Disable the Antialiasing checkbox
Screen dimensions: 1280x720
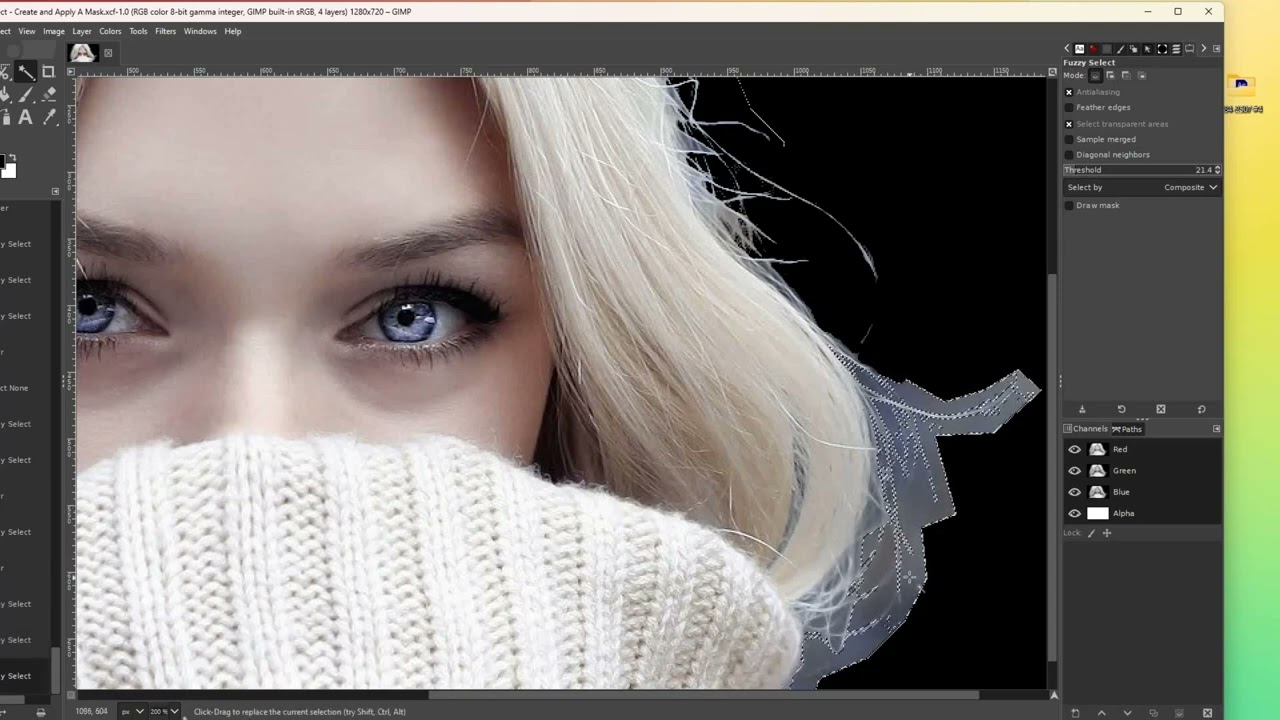click(x=1069, y=92)
